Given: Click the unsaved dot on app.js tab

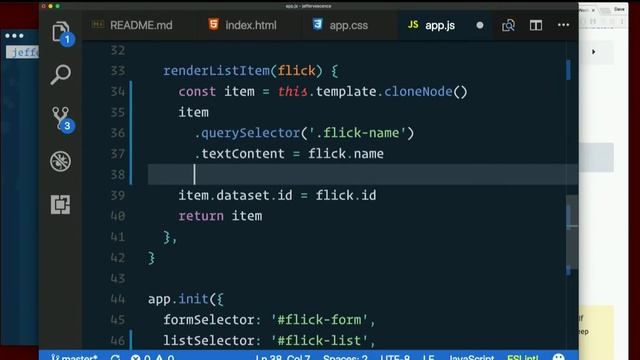Looking at the screenshot, I should pos(480,25).
